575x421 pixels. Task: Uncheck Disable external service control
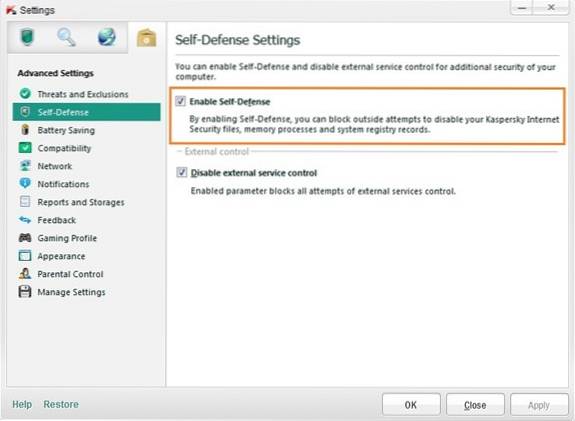point(182,172)
